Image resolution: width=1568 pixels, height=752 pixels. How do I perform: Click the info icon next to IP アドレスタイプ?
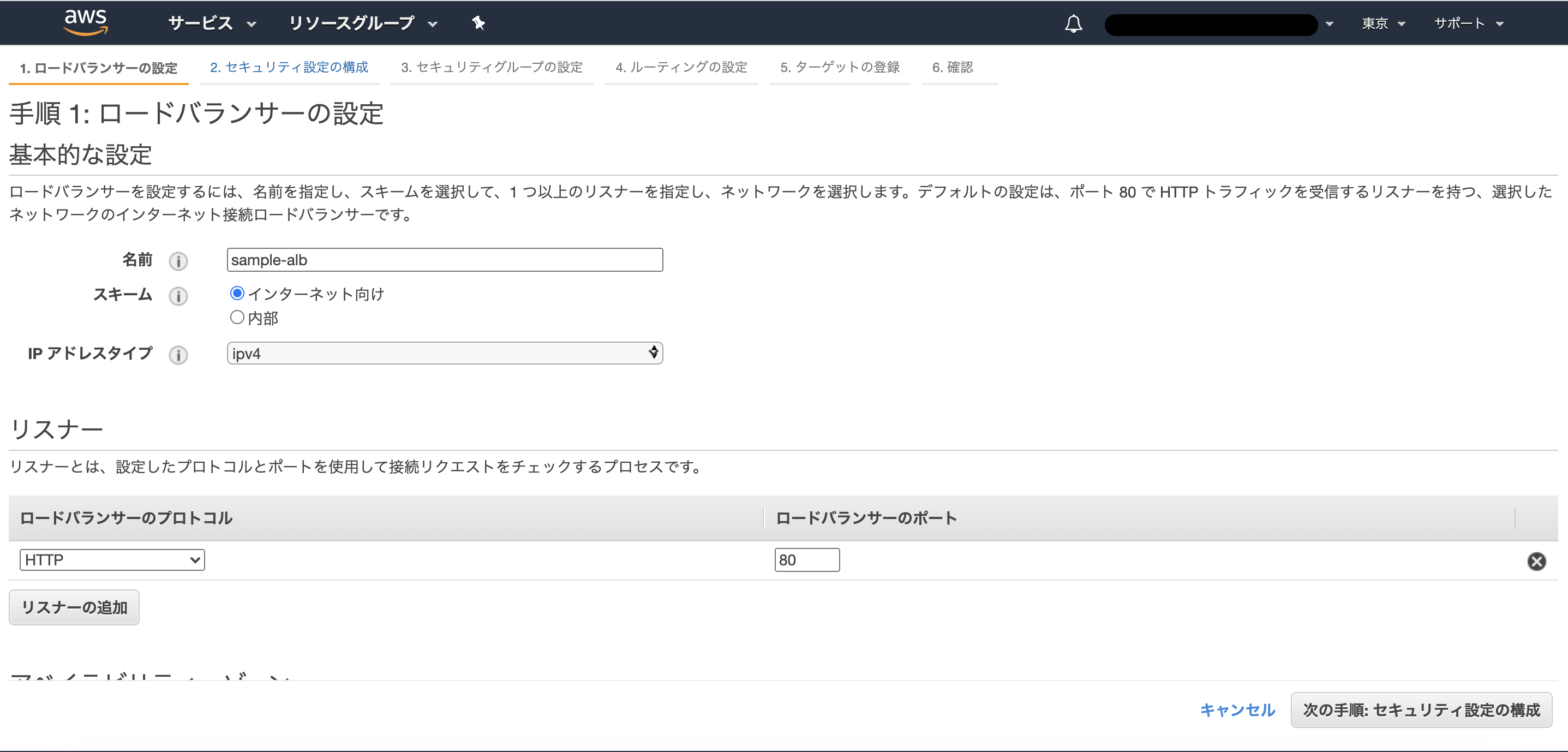click(178, 356)
